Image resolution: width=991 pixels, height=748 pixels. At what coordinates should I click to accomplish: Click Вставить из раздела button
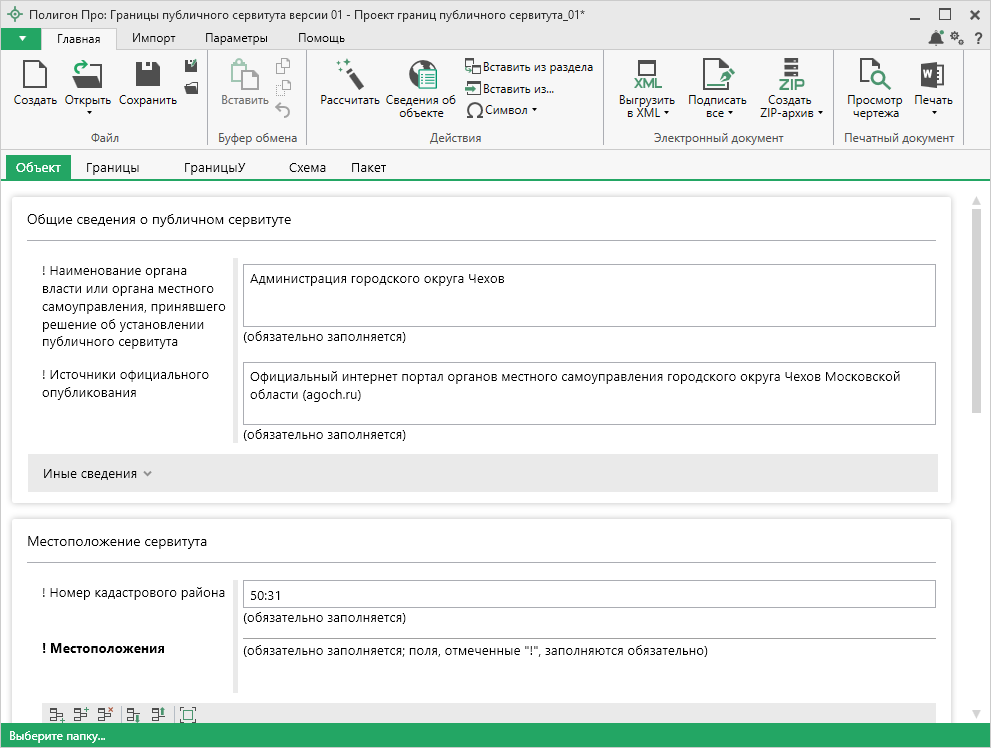529,67
